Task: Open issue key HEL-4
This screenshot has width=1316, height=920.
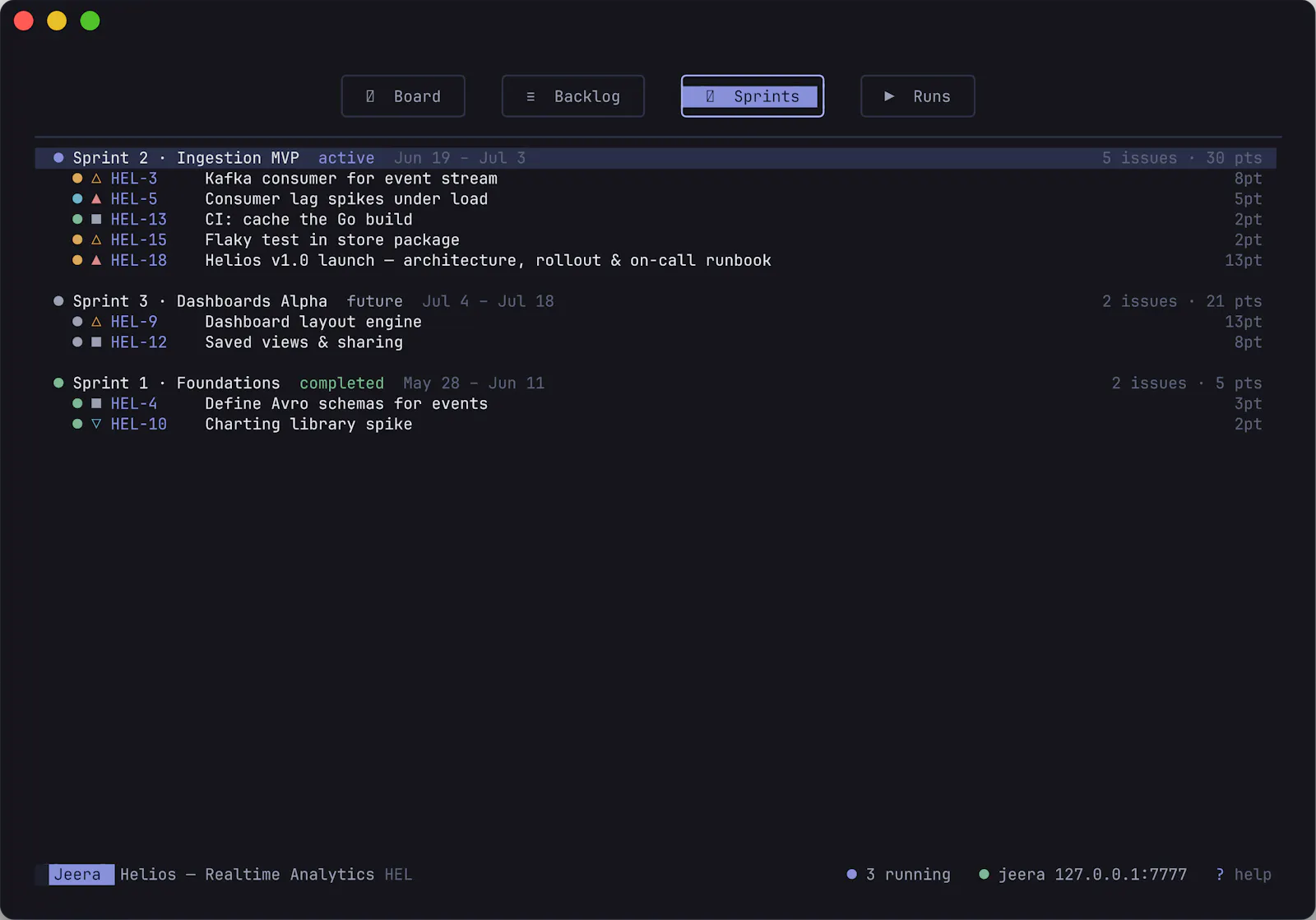Action: pos(134,403)
